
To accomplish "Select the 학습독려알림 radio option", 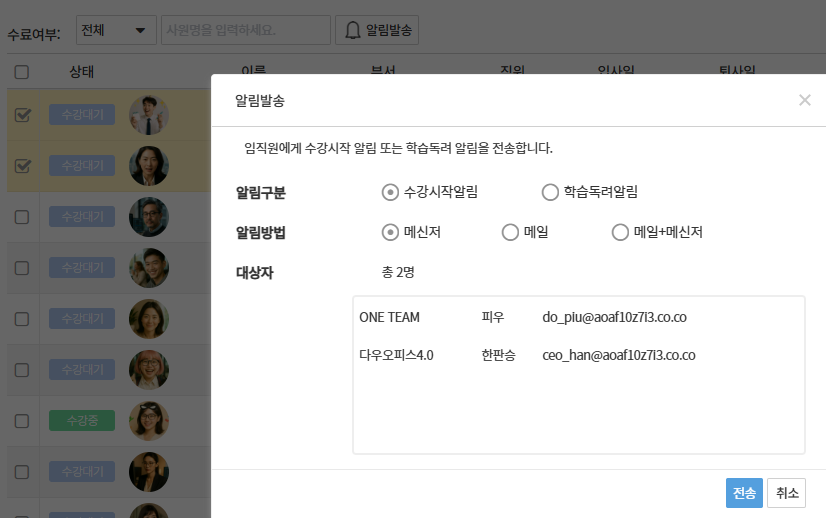I will pos(550,192).
